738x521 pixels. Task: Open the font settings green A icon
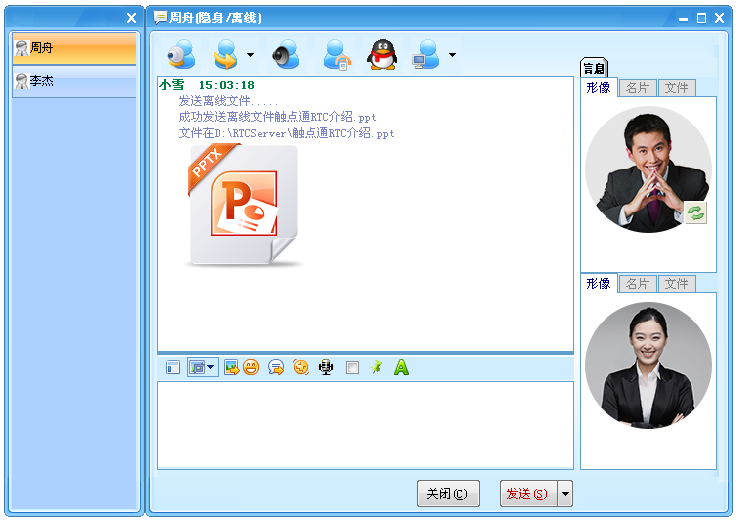[401, 368]
